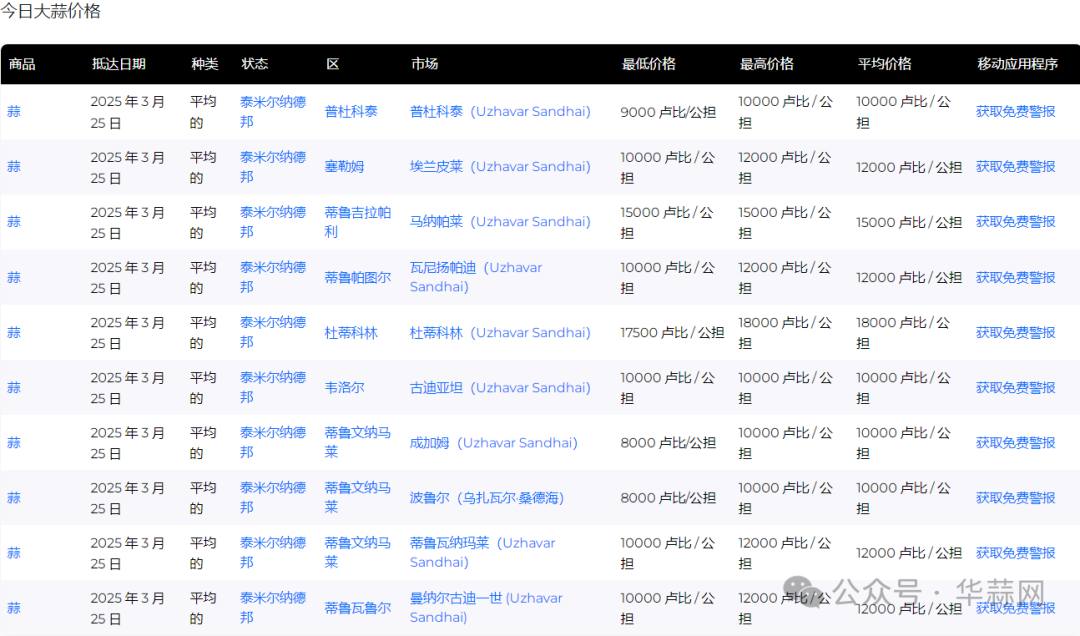This screenshot has width=1080, height=636.
Task: Click 获取免费警报 in the 普杜科泰 row
Action: tap(1015, 112)
